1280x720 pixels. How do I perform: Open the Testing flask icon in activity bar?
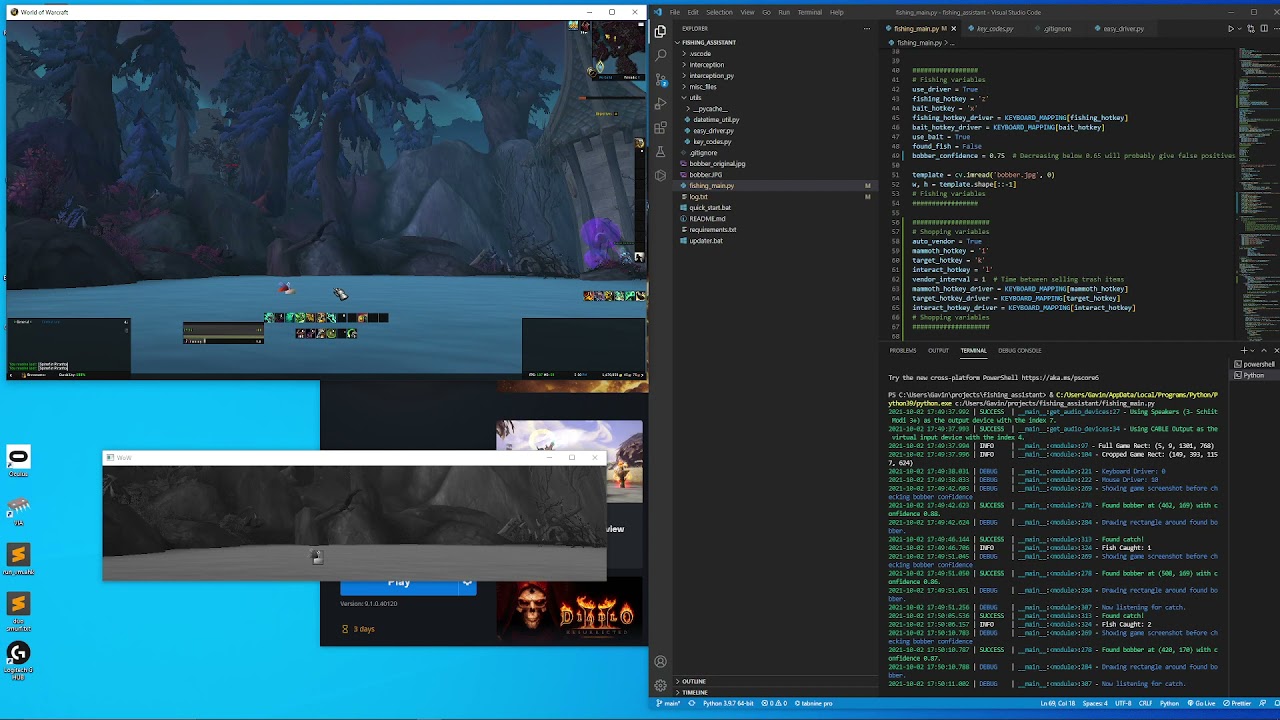(x=660, y=152)
